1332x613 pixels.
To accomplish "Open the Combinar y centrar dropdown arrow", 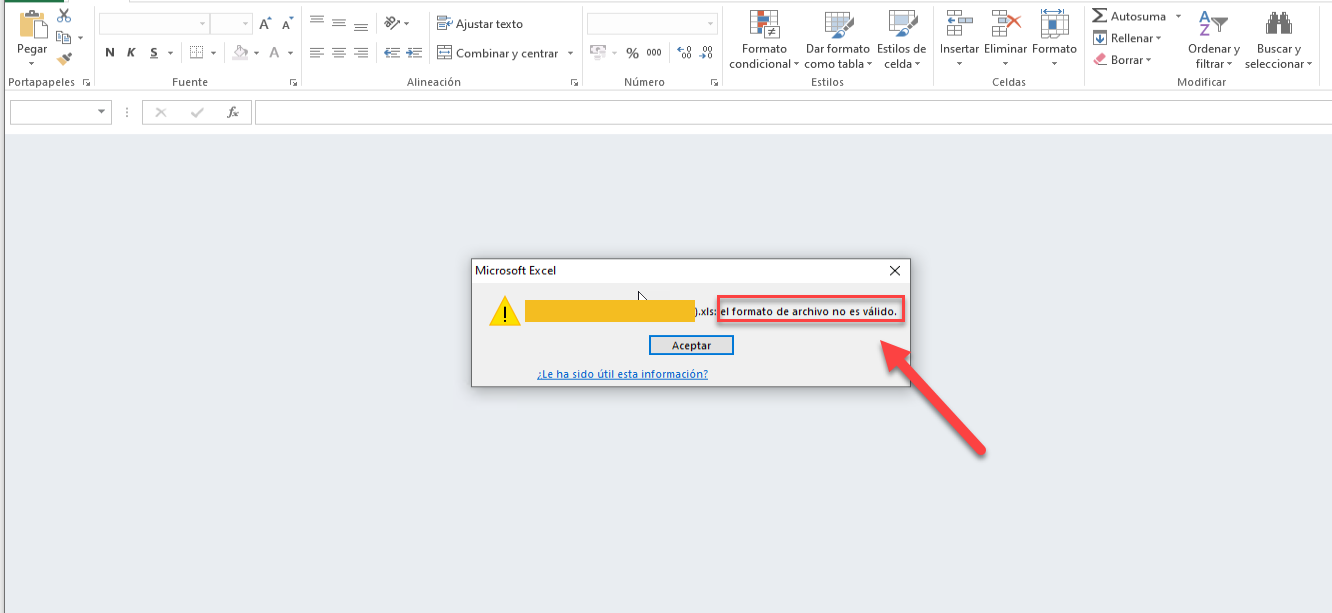I will (x=570, y=53).
